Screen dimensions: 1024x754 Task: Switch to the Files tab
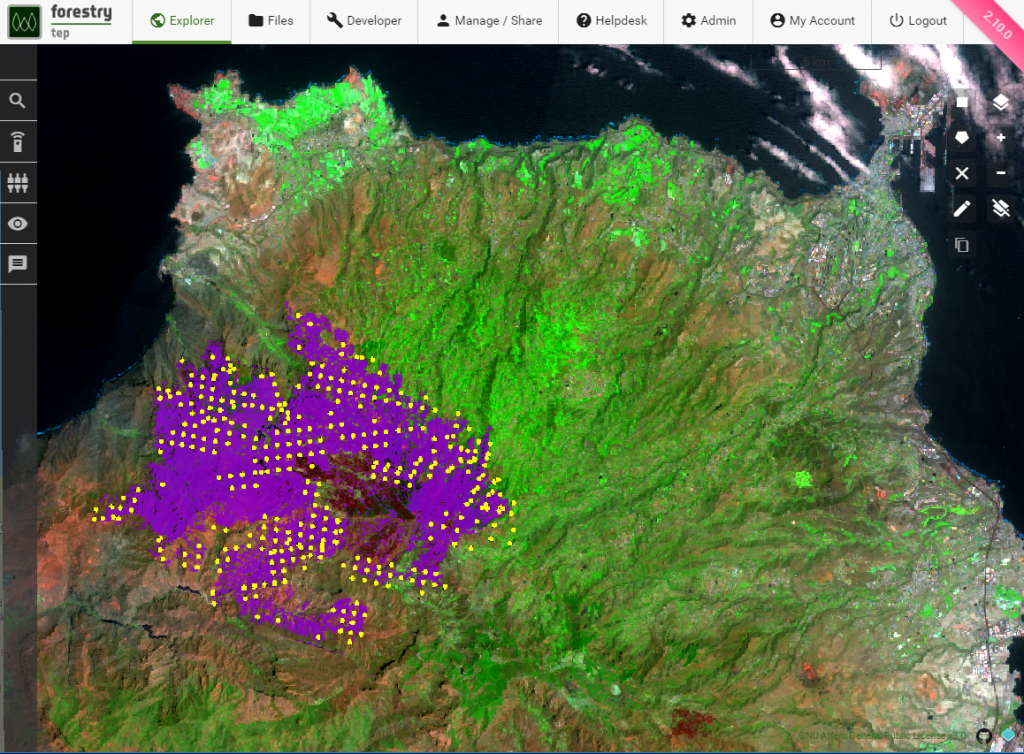click(270, 20)
